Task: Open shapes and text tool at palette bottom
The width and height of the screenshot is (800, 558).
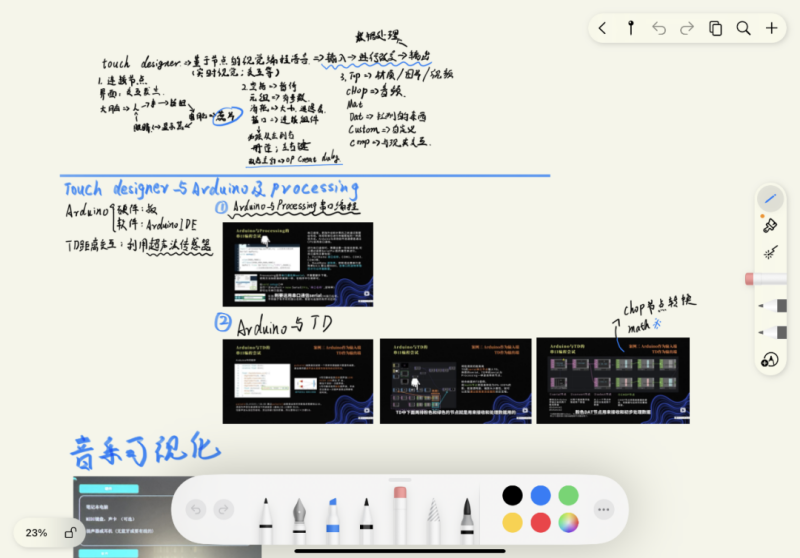Action: click(x=769, y=360)
